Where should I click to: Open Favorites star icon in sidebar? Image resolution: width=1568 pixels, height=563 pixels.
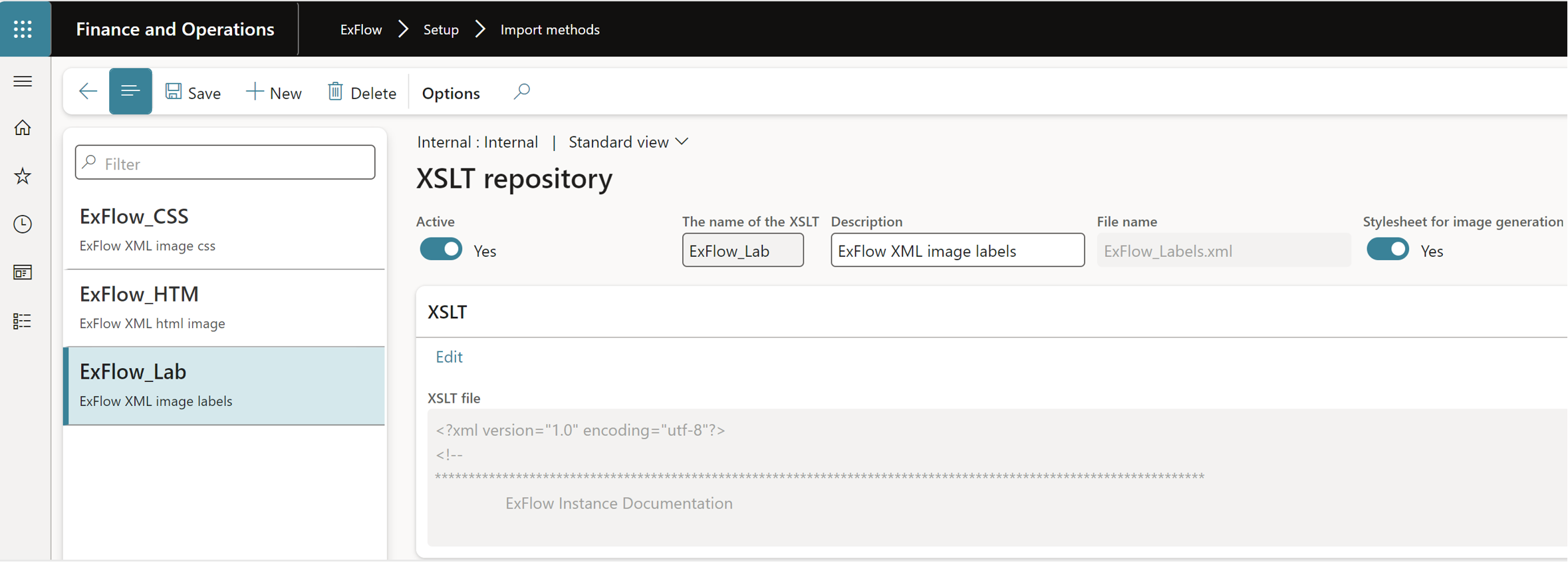click(x=23, y=176)
